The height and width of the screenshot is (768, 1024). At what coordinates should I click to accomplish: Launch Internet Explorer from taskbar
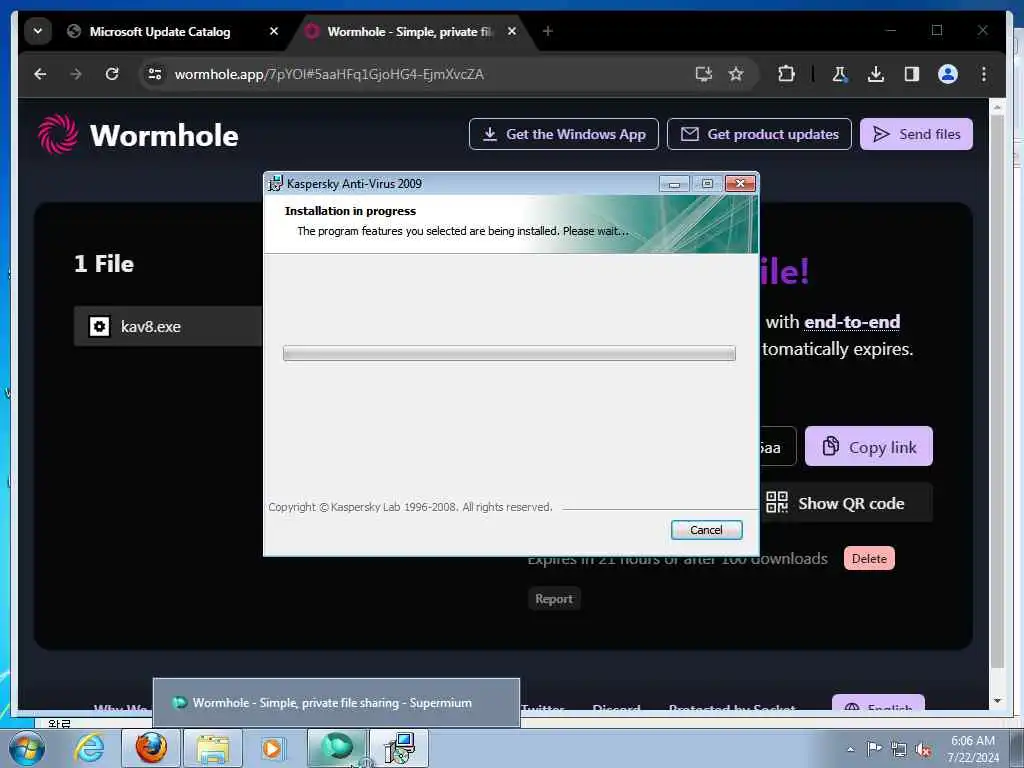89,748
